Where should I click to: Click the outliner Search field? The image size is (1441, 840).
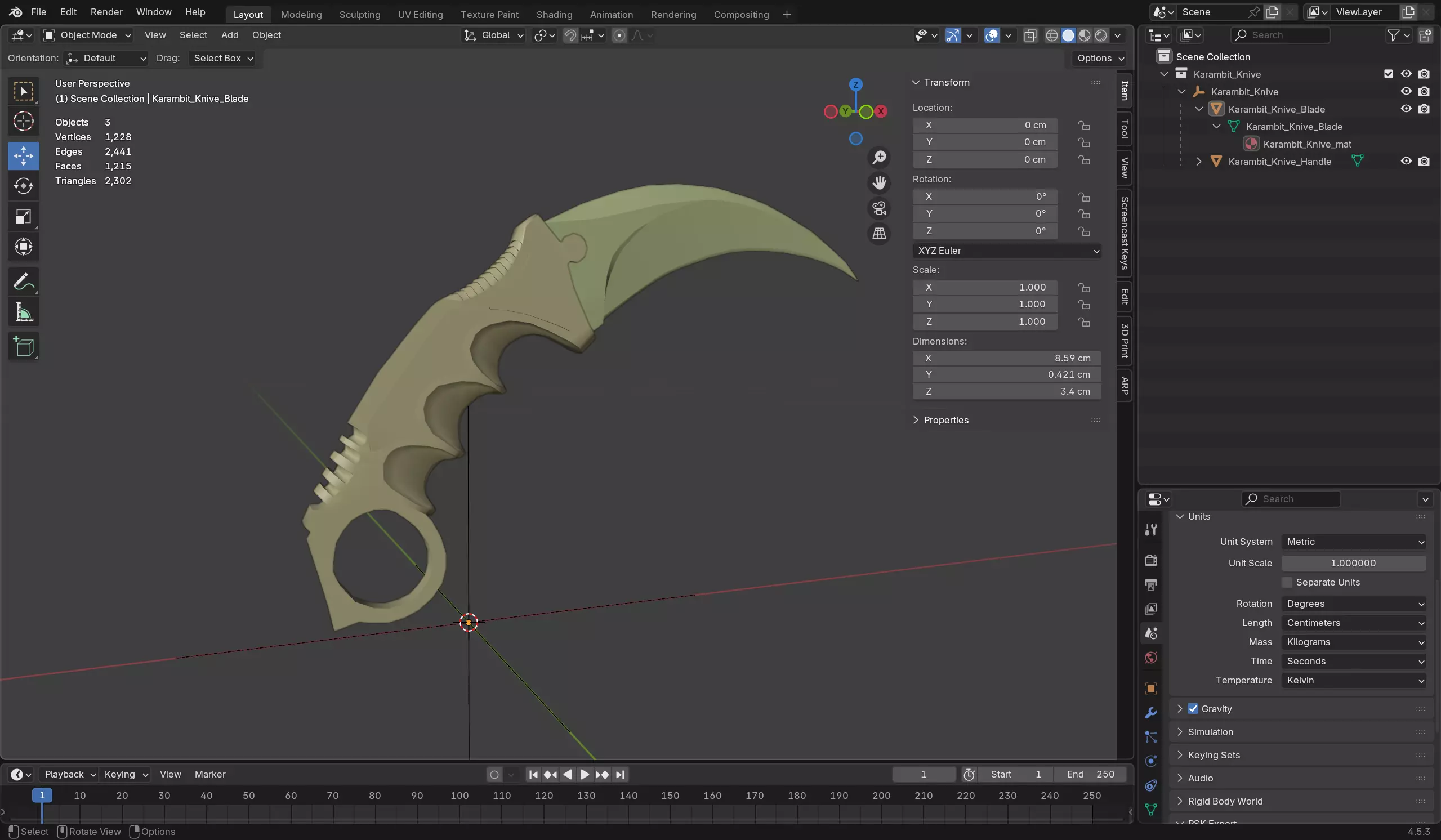coord(1281,35)
